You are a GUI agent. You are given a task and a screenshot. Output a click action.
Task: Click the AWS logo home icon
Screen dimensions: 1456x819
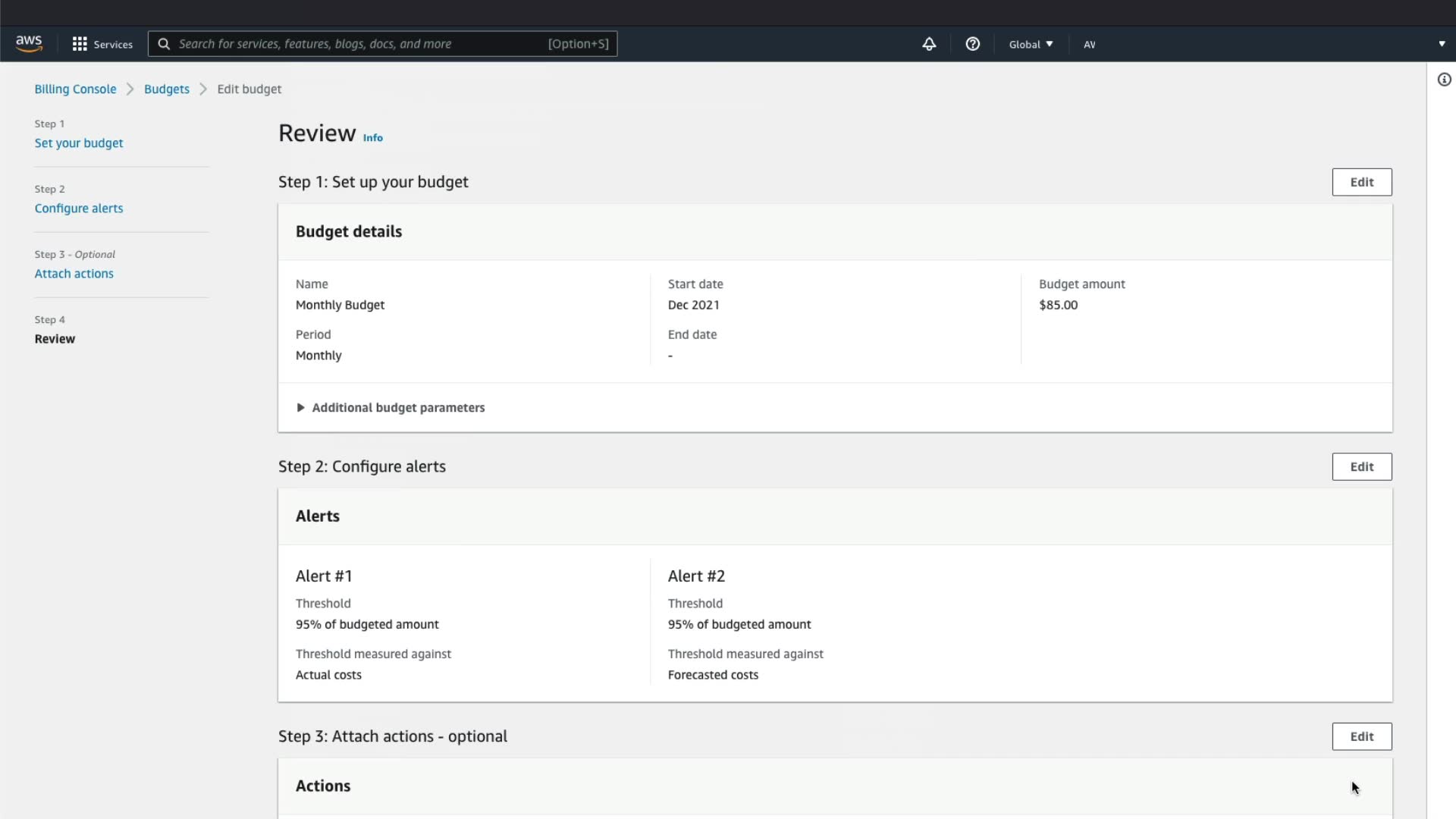point(29,44)
